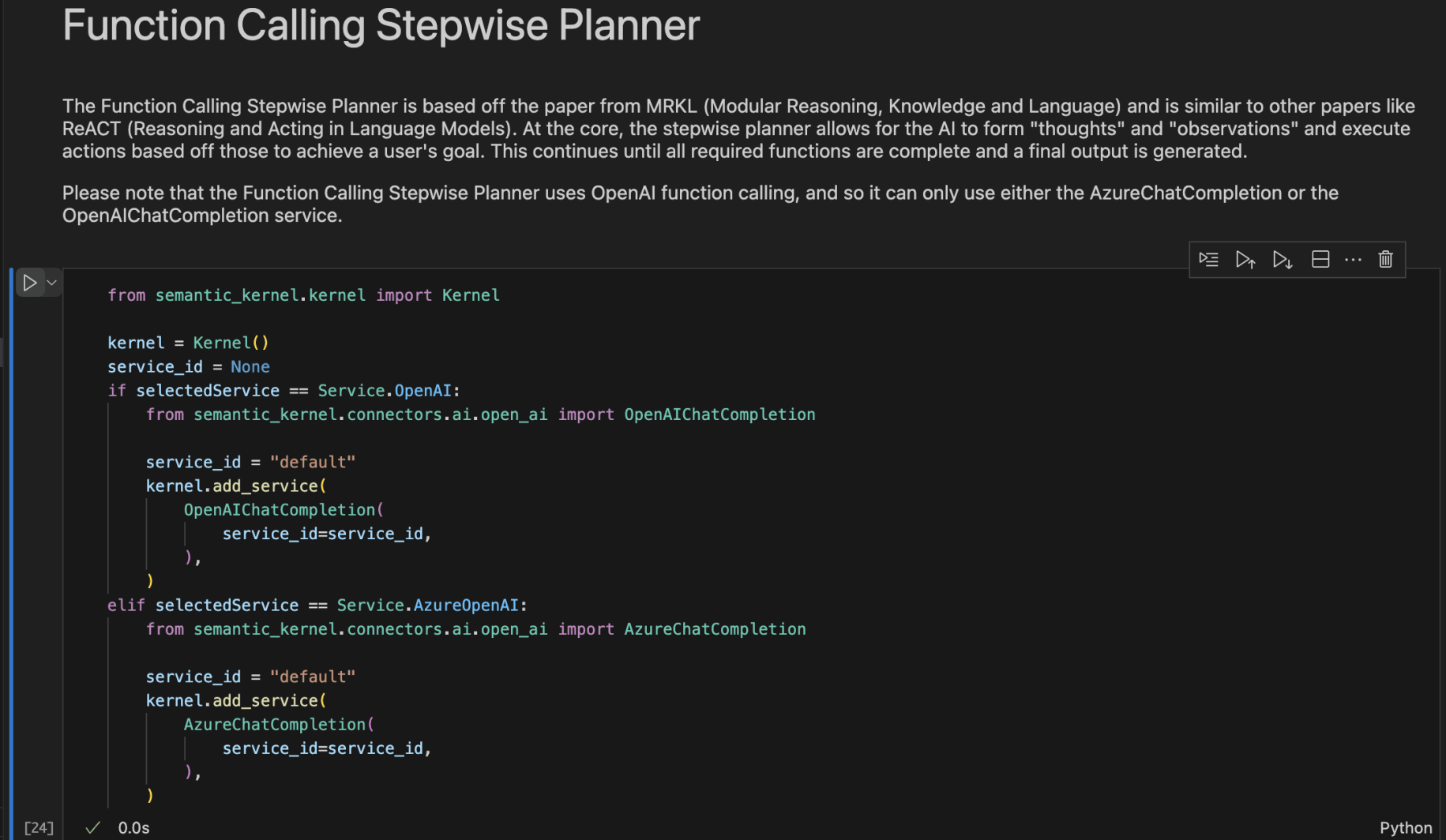The image size is (1446, 840).
Task: Split the cell using the split icon
Action: point(1320,260)
